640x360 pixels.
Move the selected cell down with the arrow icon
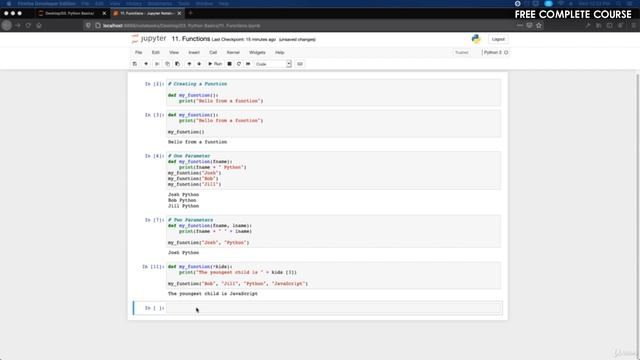[x=199, y=64]
